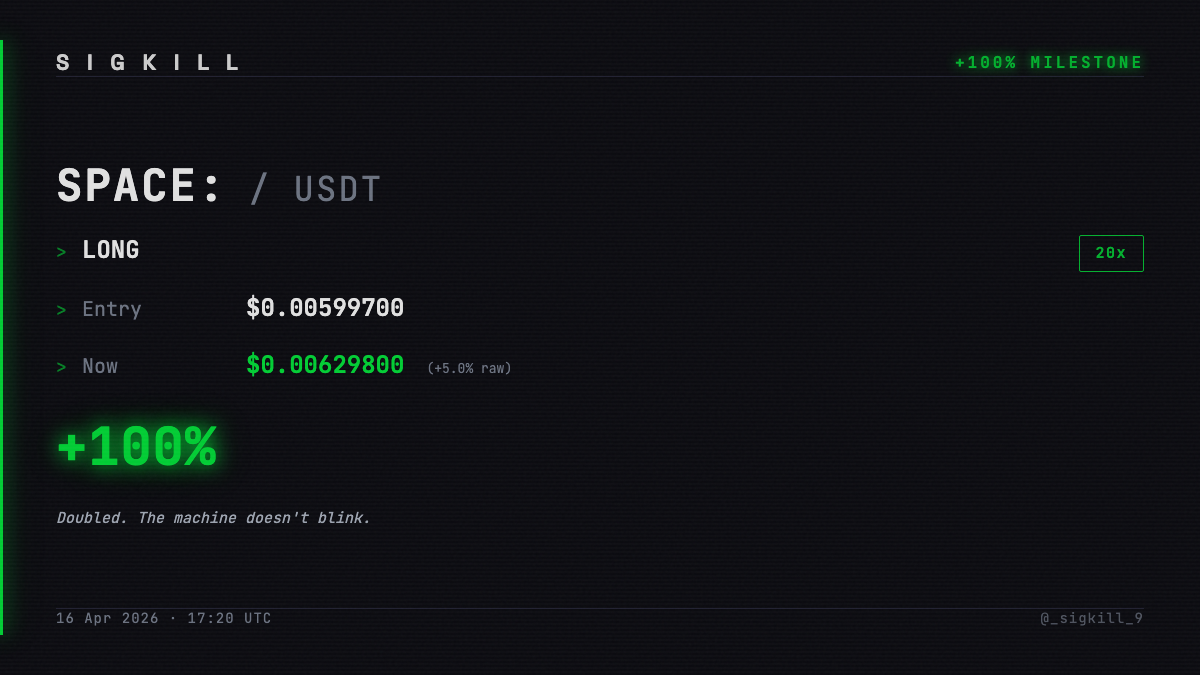Click the +100% MILESTONE label
Screen dimensions: 1200x675
click(1049, 63)
